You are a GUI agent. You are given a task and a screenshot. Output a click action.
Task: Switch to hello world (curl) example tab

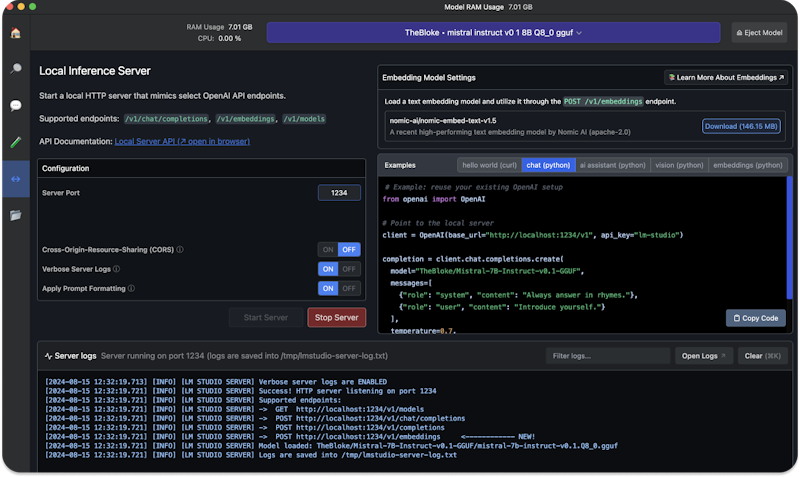(x=487, y=164)
